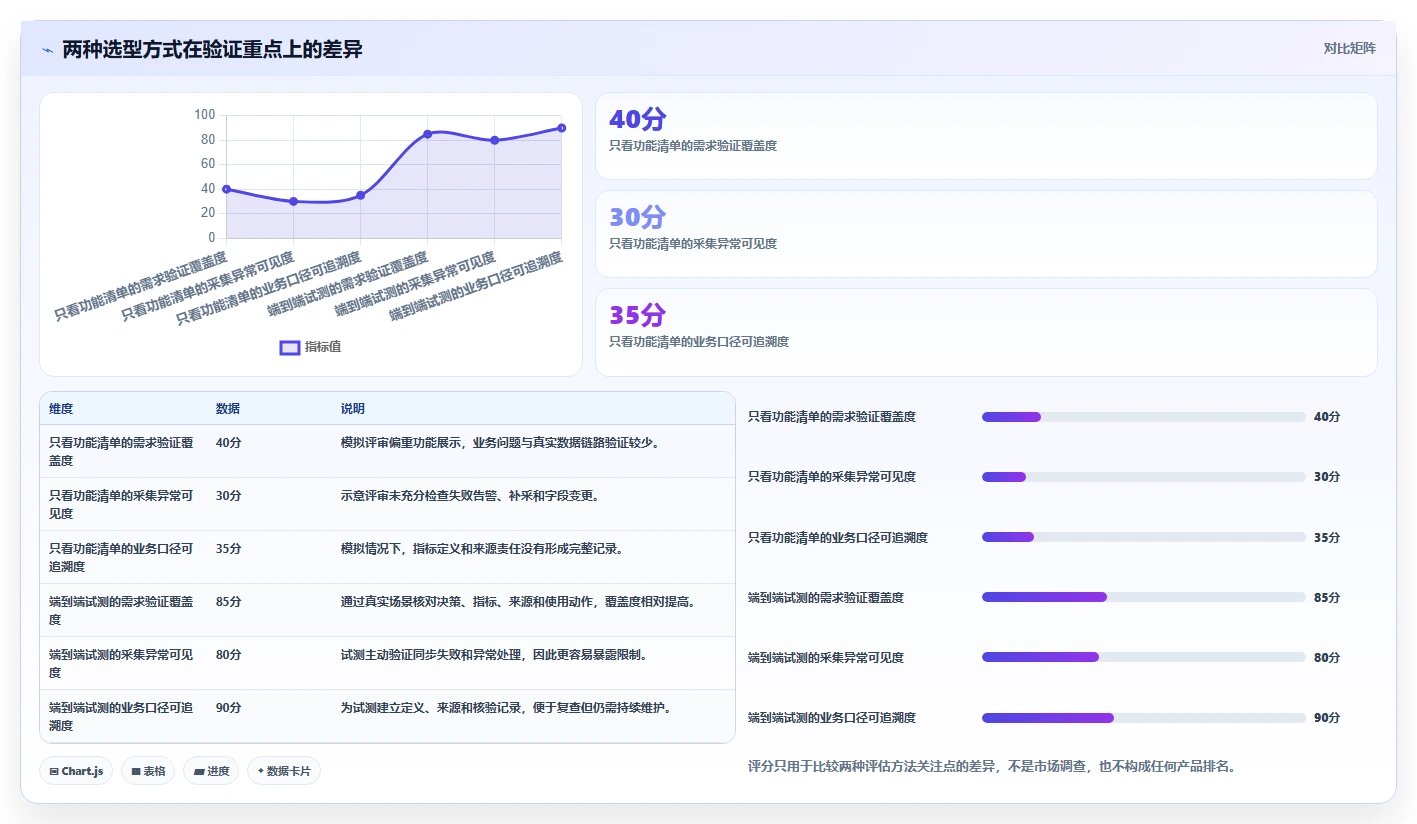
Task: Click the 90分 table value
Action: click(x=229, y=708)
